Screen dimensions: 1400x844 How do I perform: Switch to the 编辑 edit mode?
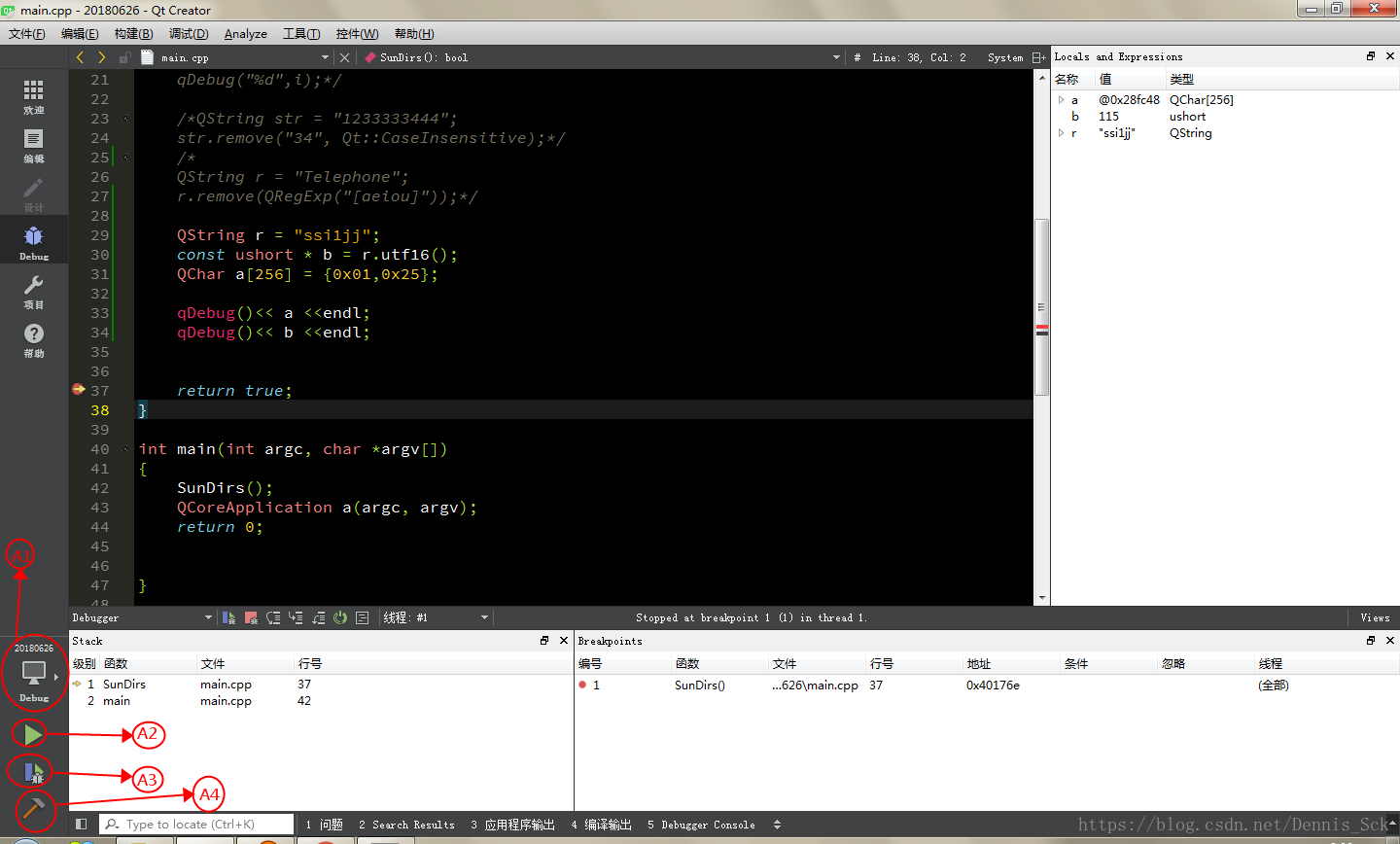[x=33, y=146]
